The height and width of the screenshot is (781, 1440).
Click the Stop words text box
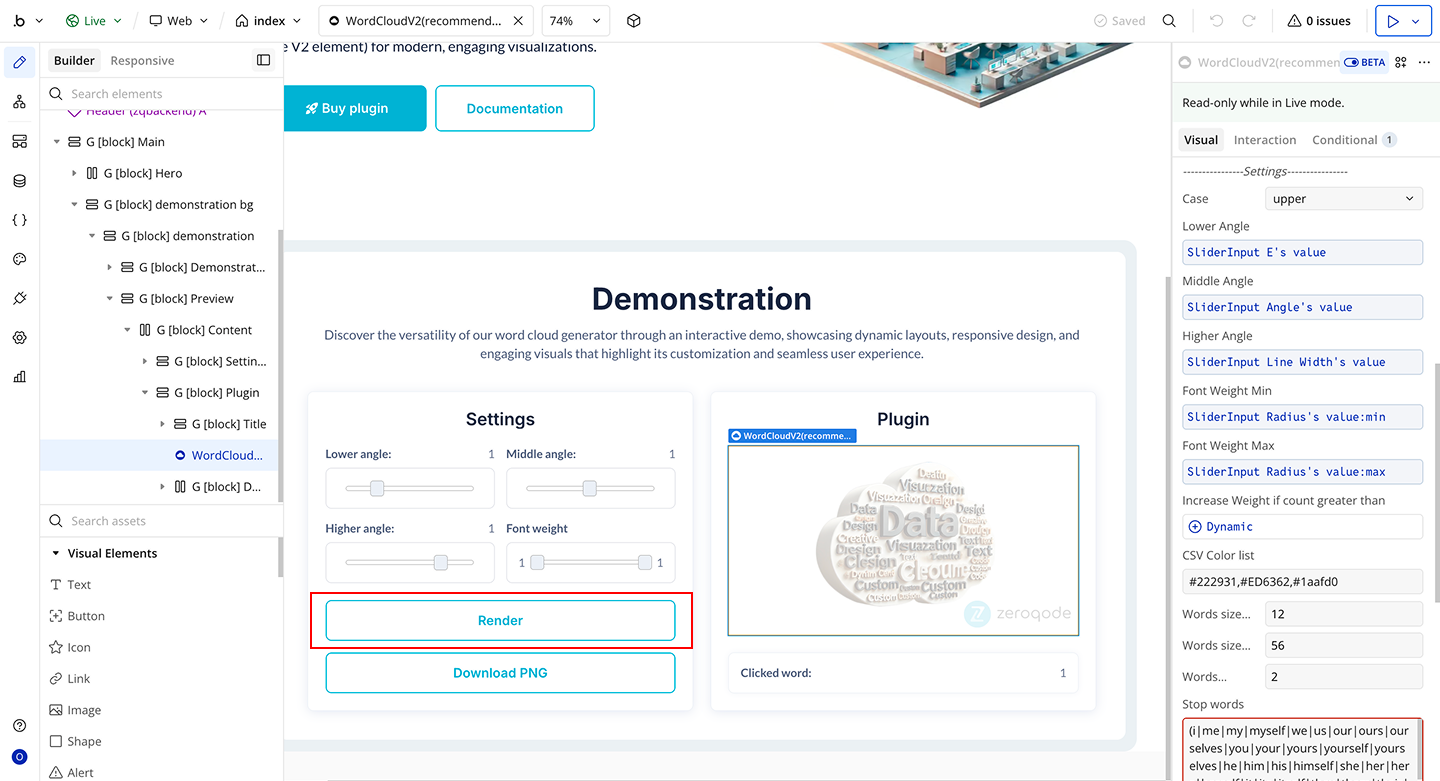click(1302, 750)
